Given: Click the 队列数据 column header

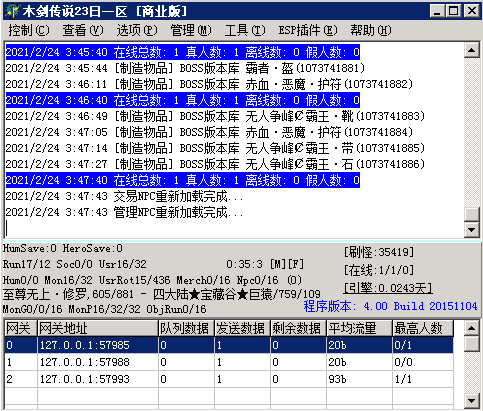Looking at the screenshot, I should [186, 328].
